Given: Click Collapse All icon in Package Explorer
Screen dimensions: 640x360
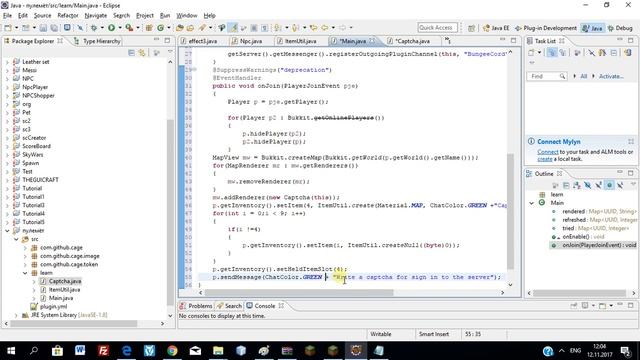Looking at the screenshot, I should (x=131, y=53).
